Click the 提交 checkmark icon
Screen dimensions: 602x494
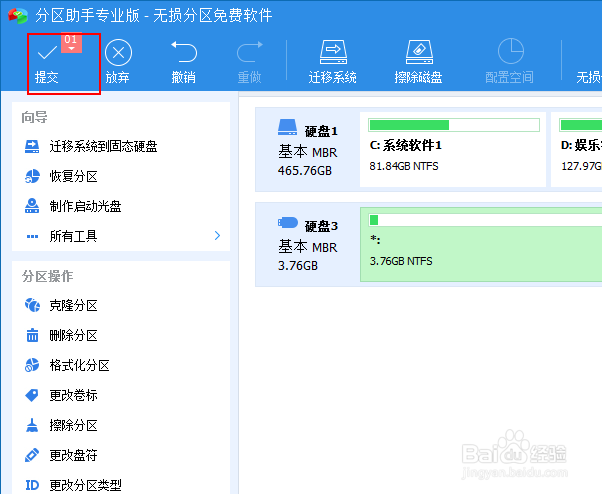pyautogui.click(x=47, y=52)
